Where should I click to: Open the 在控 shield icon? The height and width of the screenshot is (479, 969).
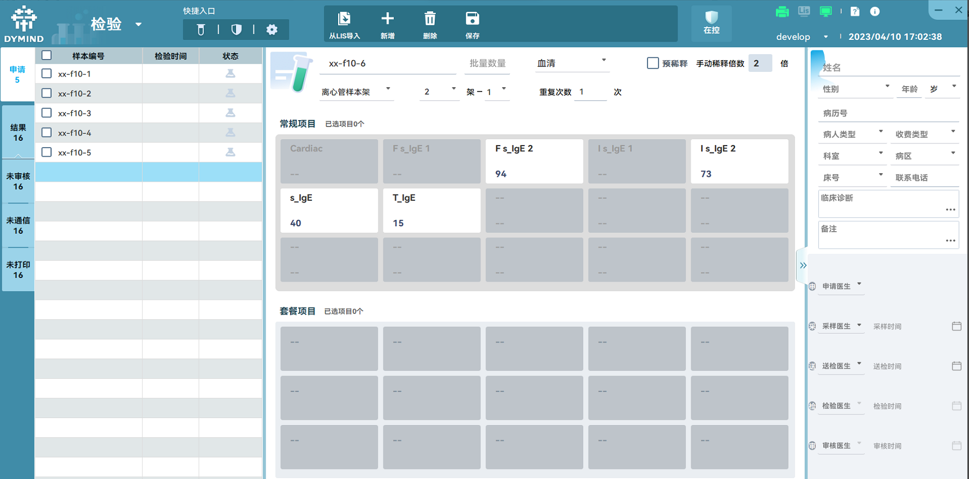[x=711, y=19]
